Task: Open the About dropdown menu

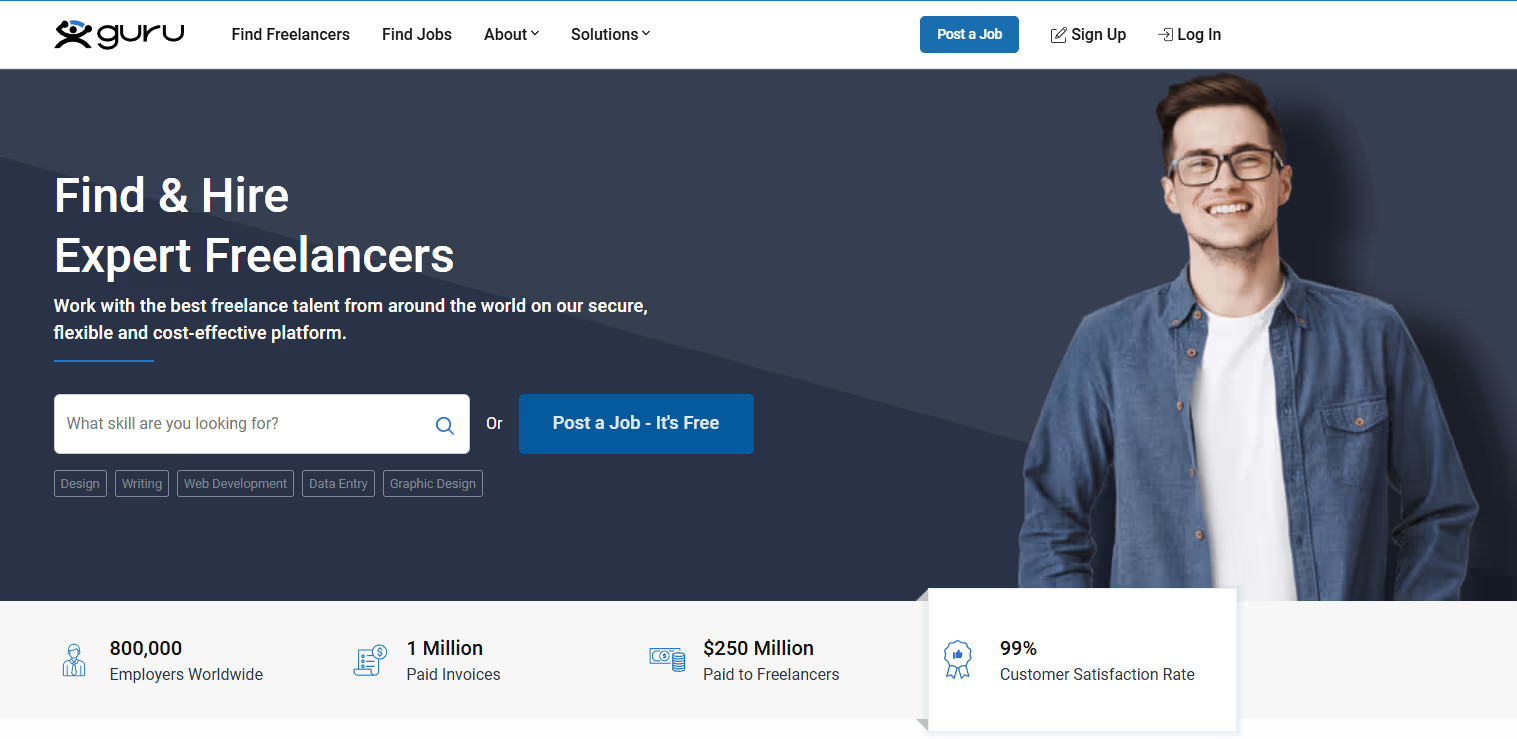Action: click(511, 34)
